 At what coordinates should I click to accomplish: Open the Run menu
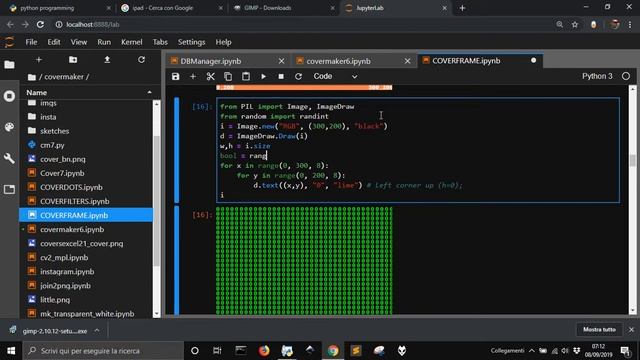[104, 42]
